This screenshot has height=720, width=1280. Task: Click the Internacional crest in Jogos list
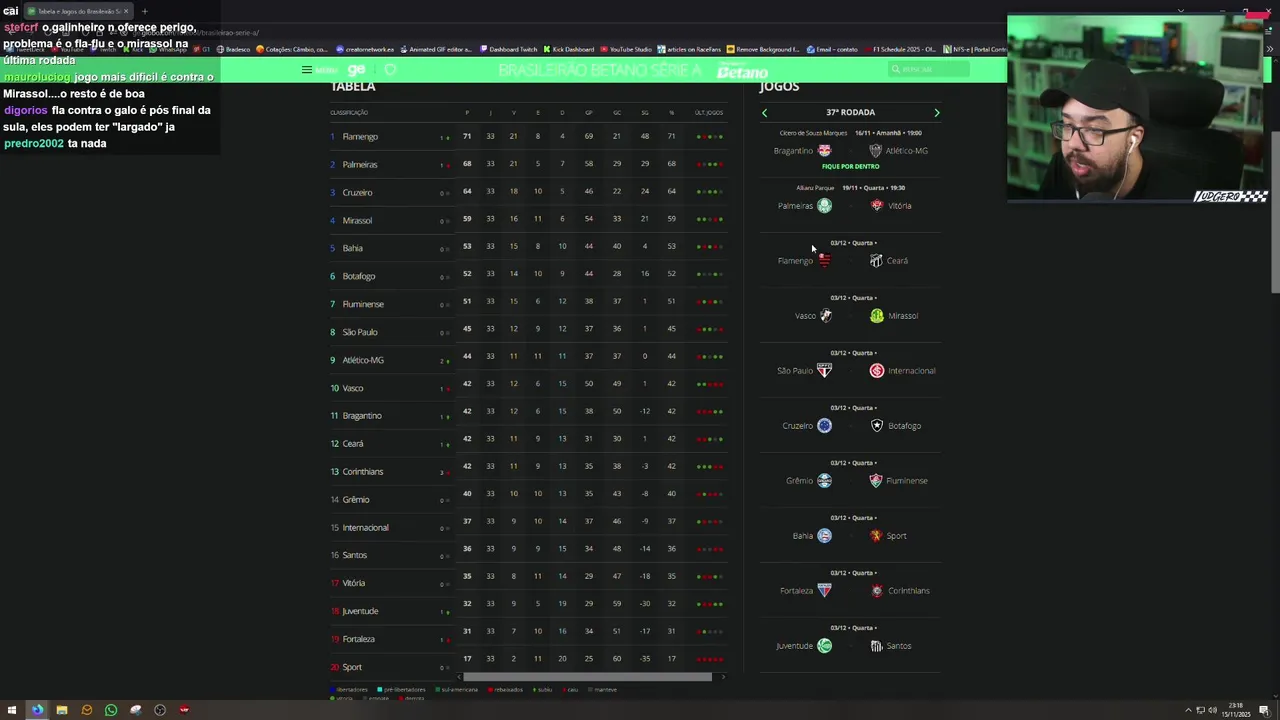click(x=877, y=371)
